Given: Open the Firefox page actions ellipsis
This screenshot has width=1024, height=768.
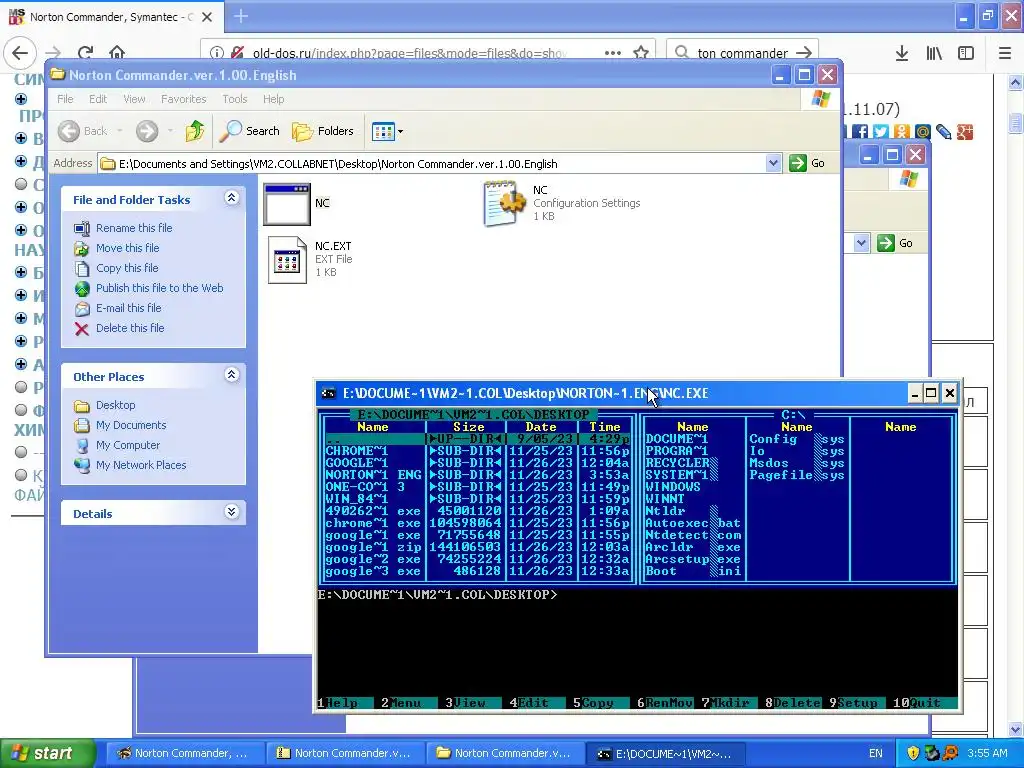Looking at the screenshot, I should 613,53.
